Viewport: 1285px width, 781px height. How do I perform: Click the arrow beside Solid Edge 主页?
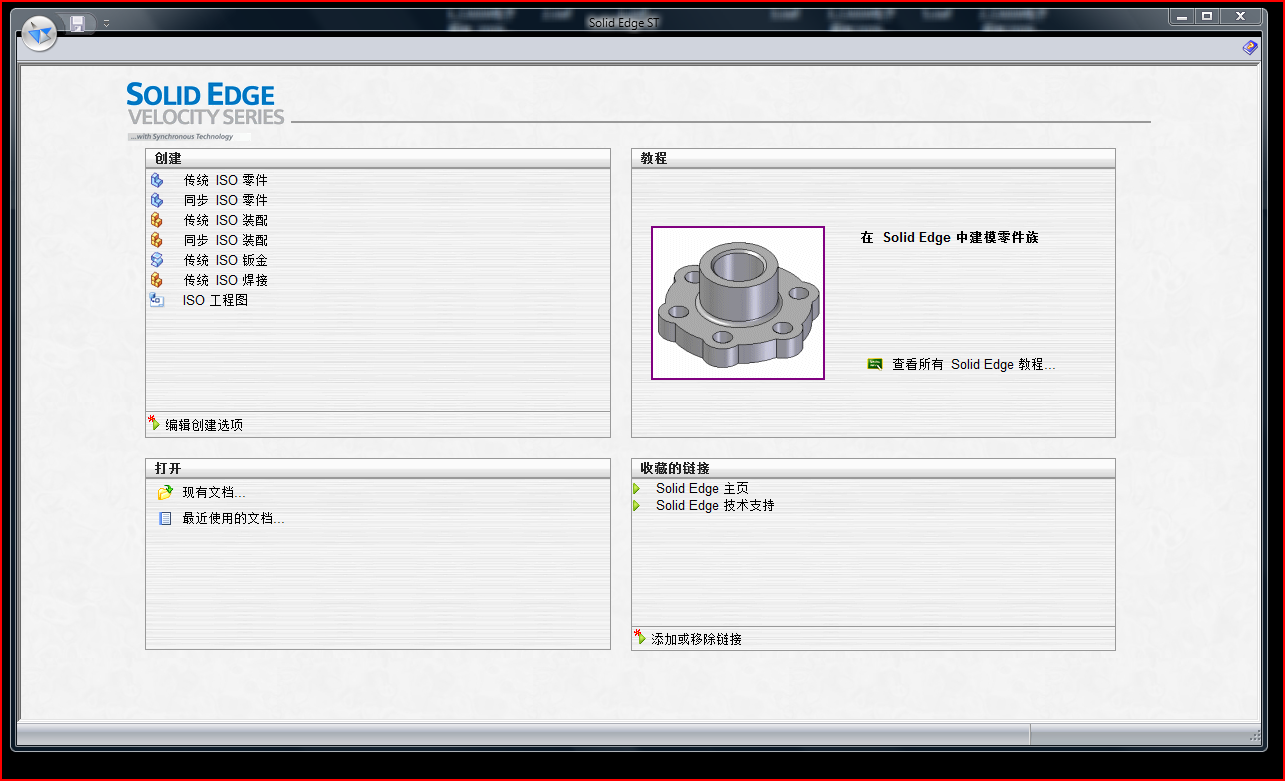tap(637, 489)
